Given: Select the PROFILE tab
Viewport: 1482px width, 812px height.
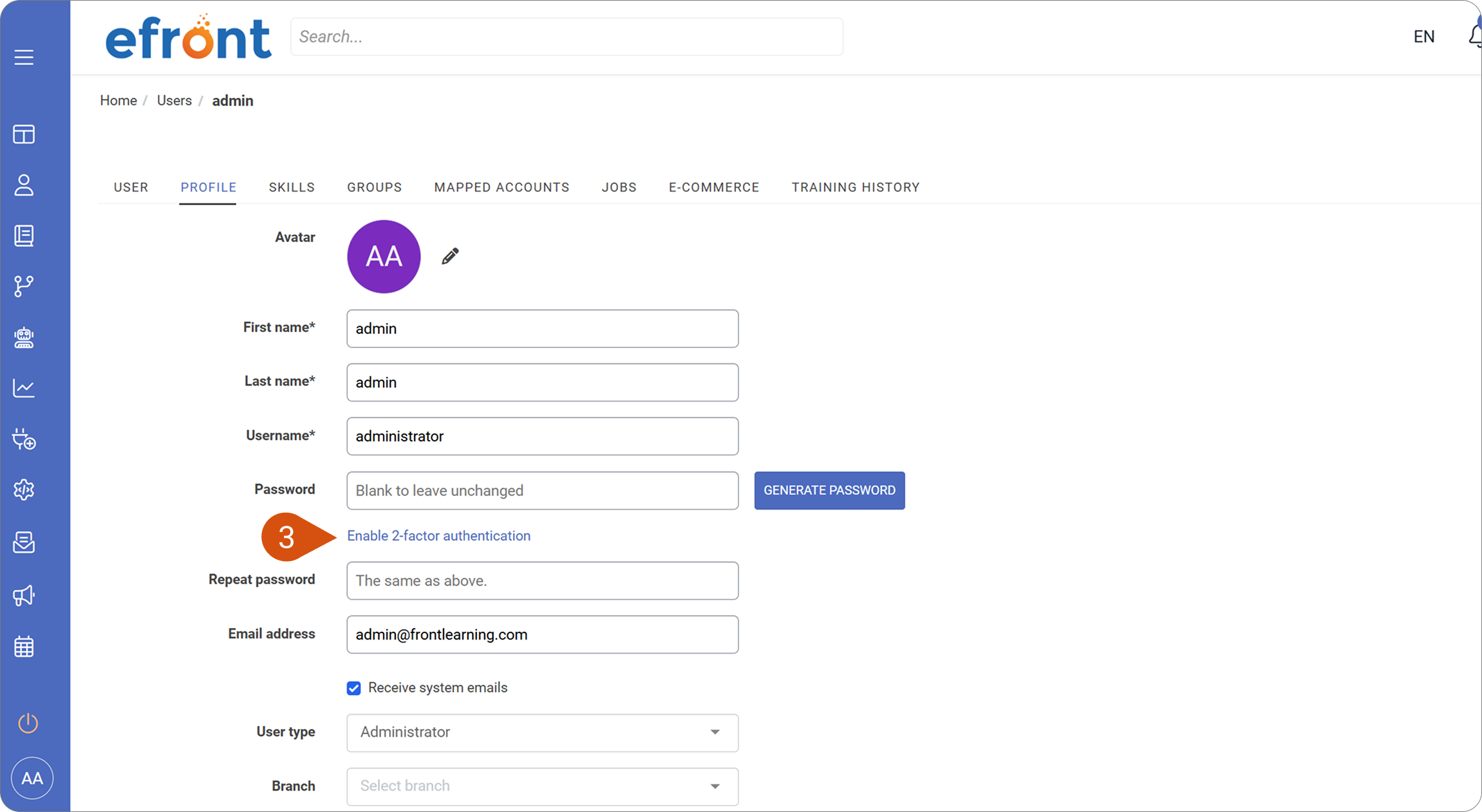Looking at the screenshot, I should pyautogui.click(x=208, y=187).
